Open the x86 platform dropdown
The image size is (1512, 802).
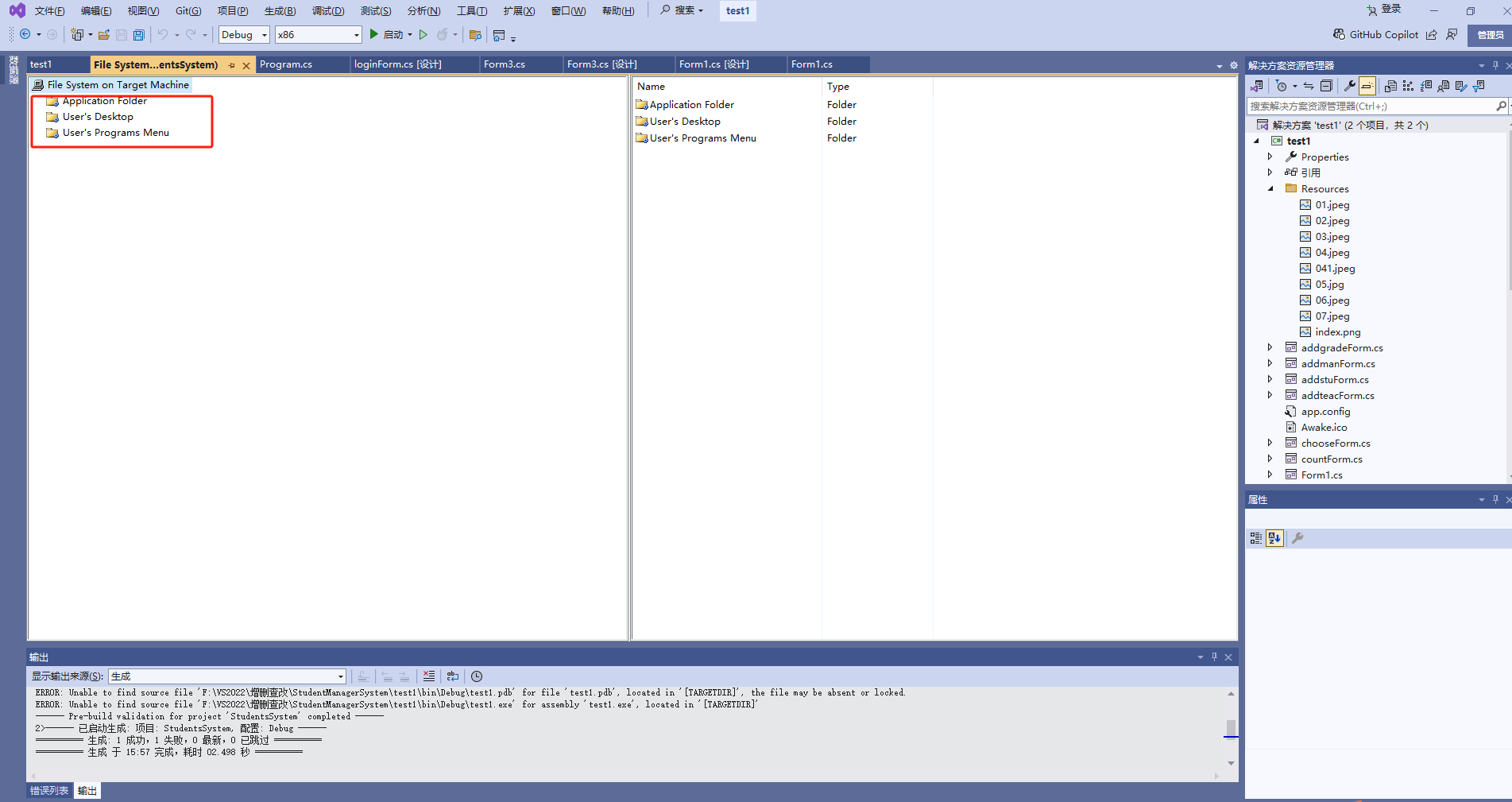point(318,34)
